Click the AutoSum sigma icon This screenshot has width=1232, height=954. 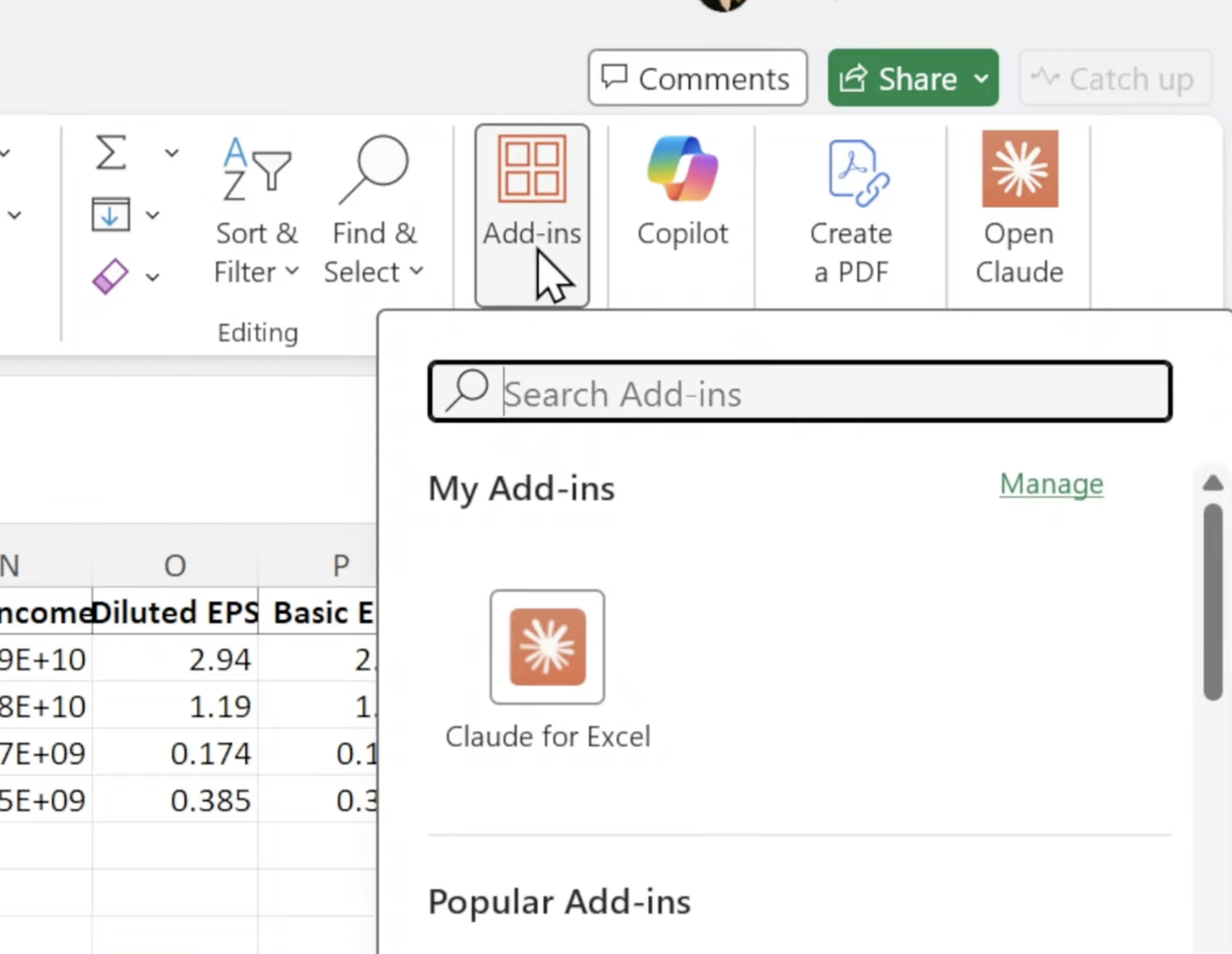pyautogui.click(x=111, y=153)
